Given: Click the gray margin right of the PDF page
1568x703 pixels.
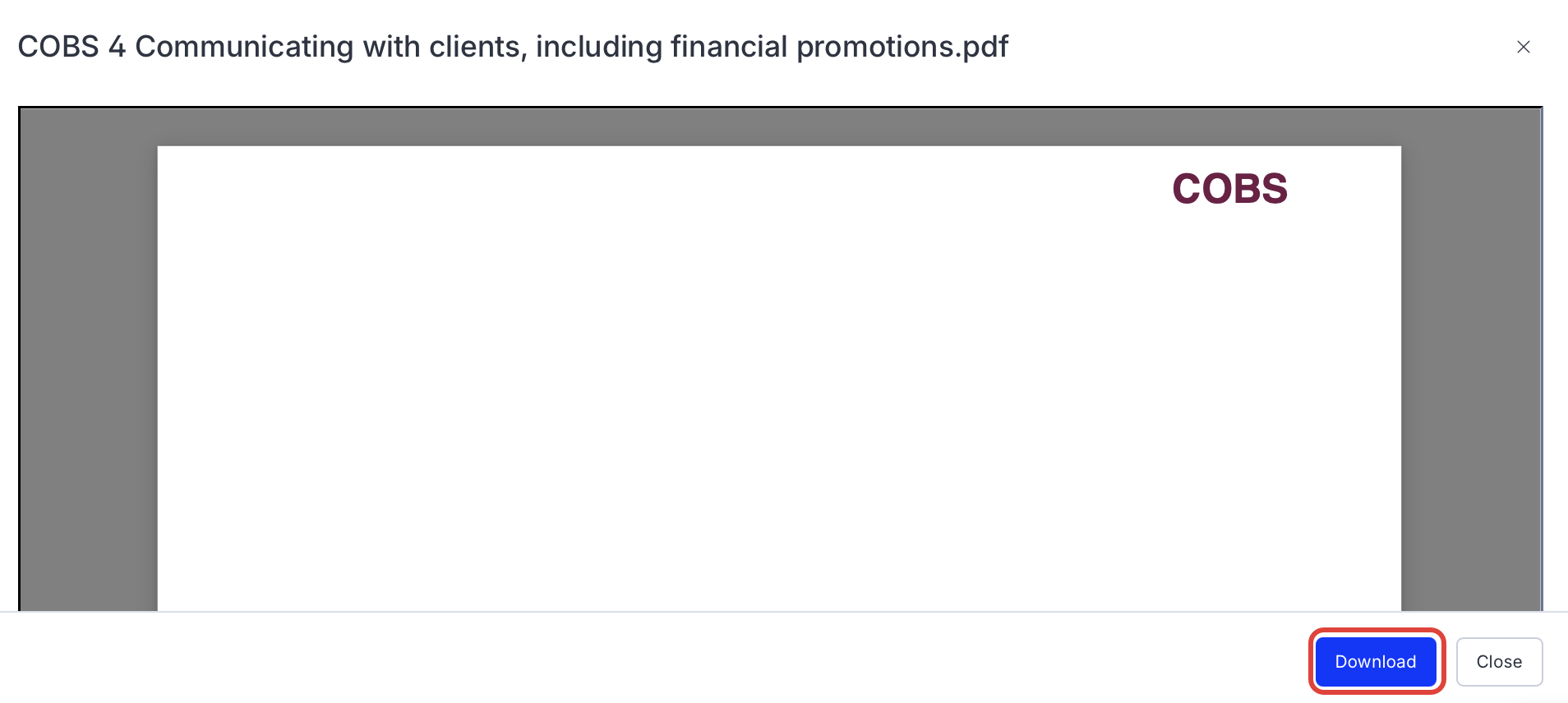Looking at the screenshot, I should [x=1470, y=370].
